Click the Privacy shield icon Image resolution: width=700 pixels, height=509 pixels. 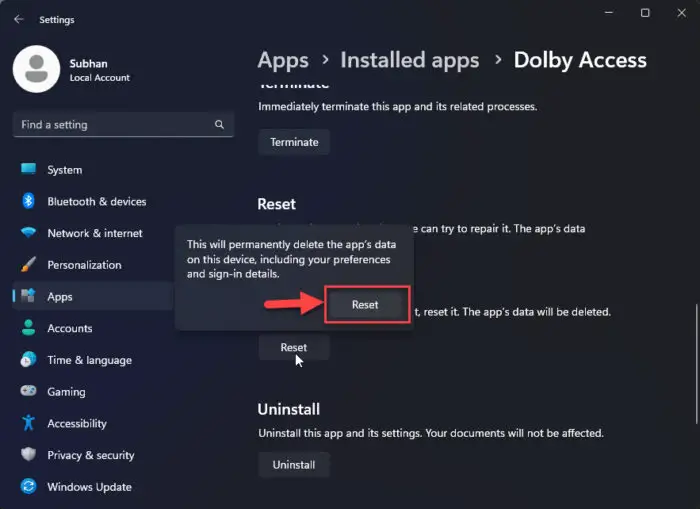(x=29, y=455)
